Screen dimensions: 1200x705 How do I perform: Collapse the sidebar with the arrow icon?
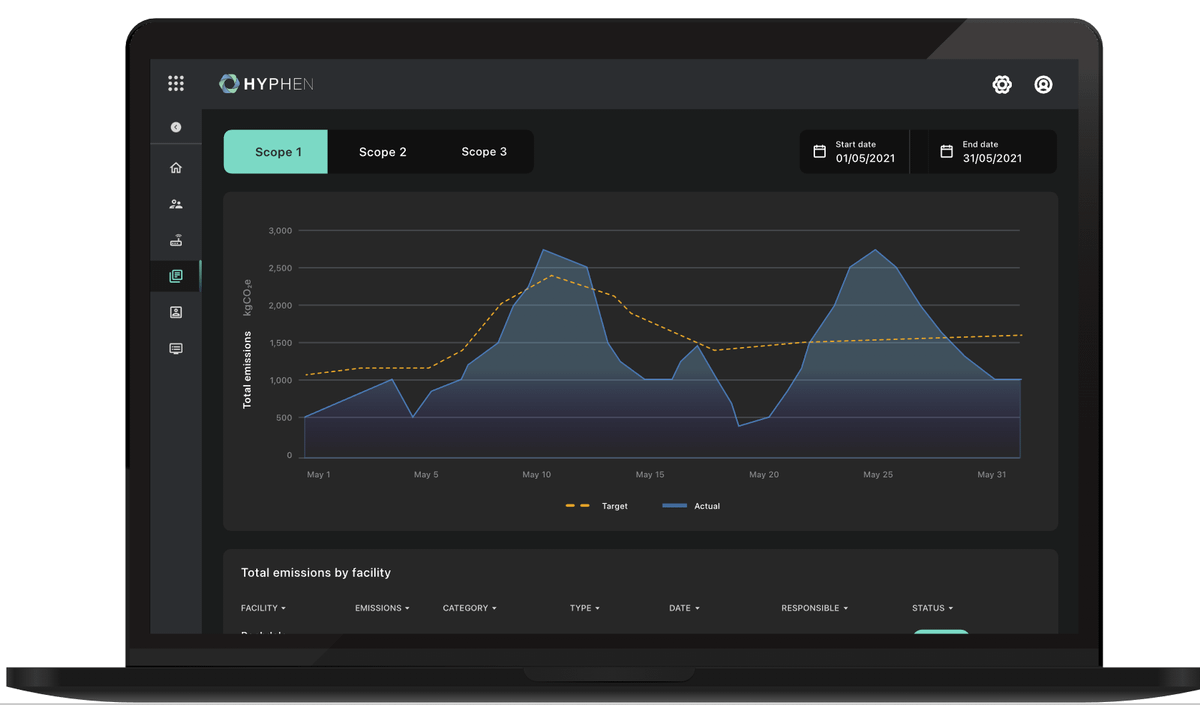point(176,127)
